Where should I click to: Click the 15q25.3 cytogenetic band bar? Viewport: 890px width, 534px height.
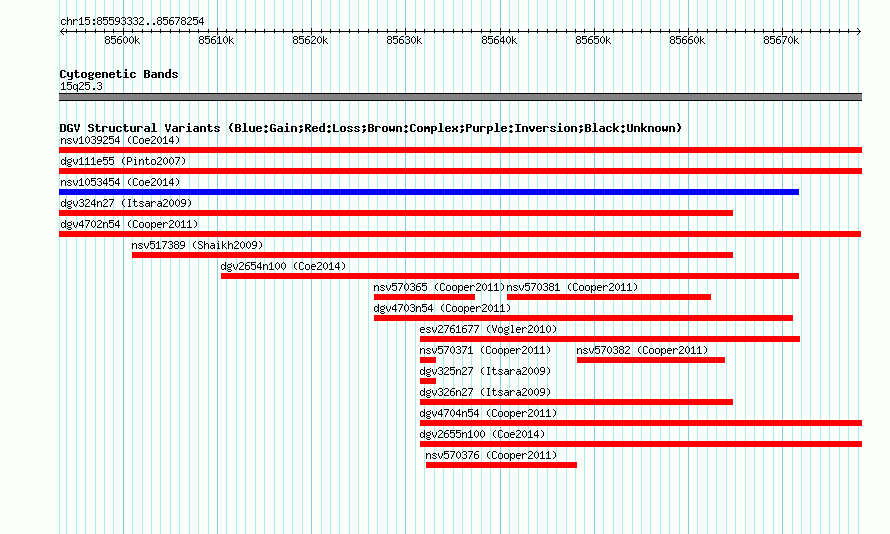click(460, 97)
